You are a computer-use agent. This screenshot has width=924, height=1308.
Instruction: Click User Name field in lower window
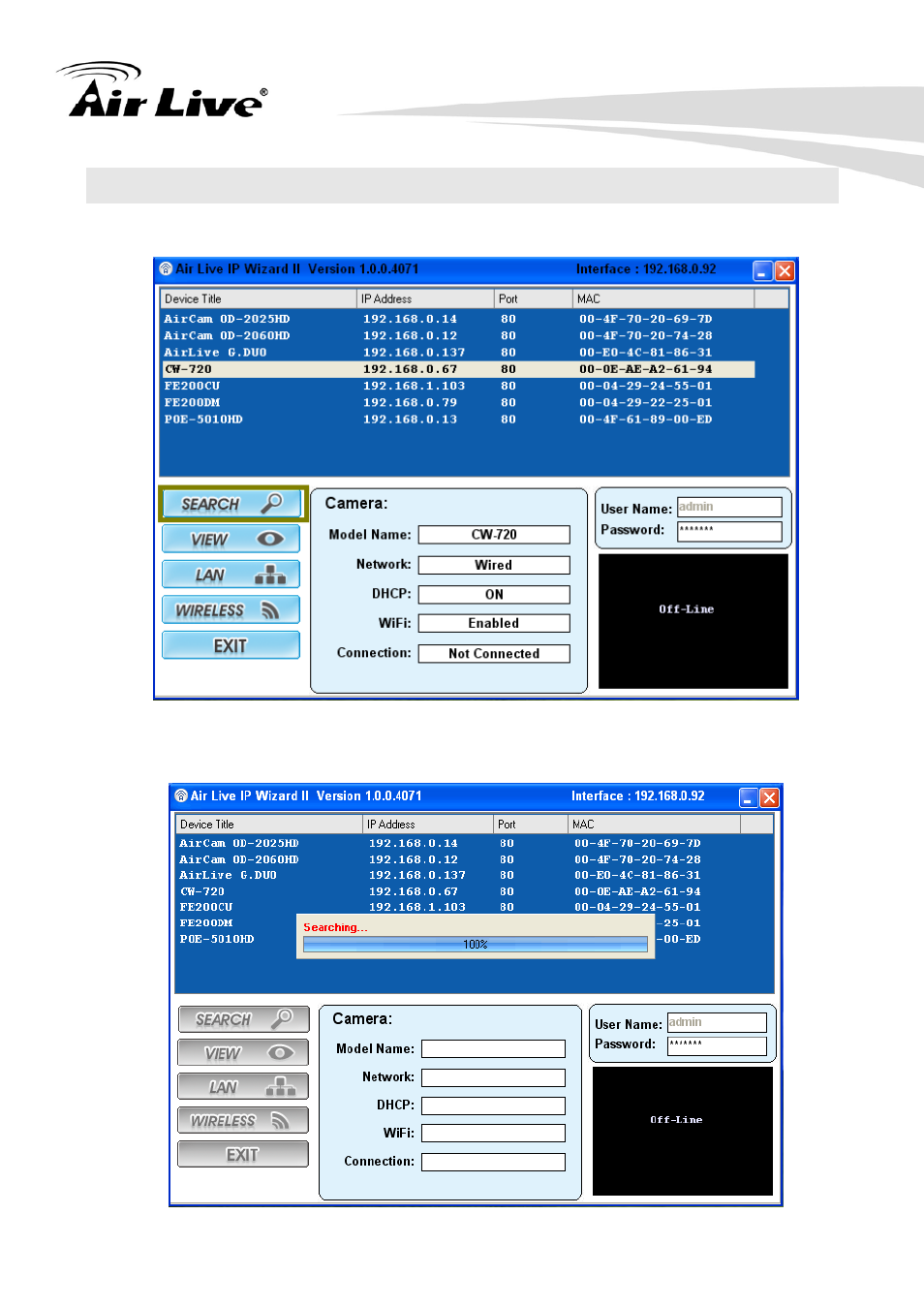point(717,1022)
